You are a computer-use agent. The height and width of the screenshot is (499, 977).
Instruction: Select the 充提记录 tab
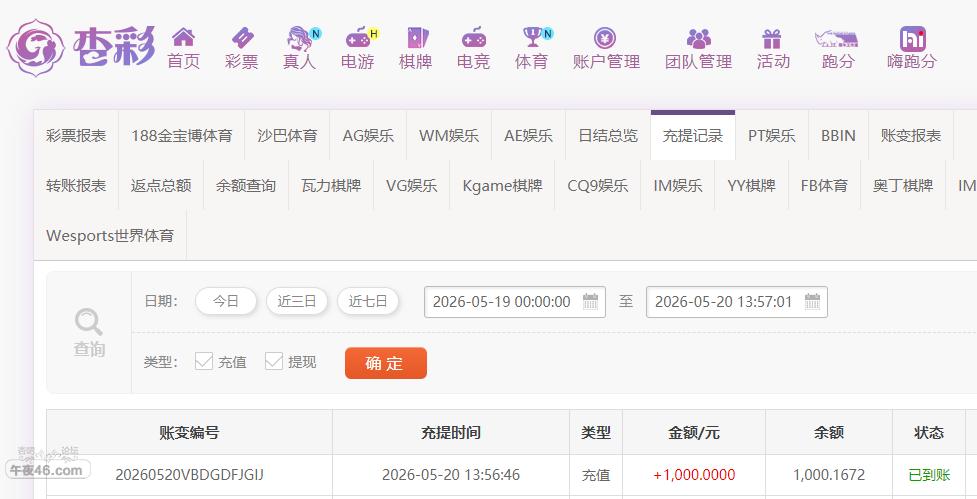[693, 135]
